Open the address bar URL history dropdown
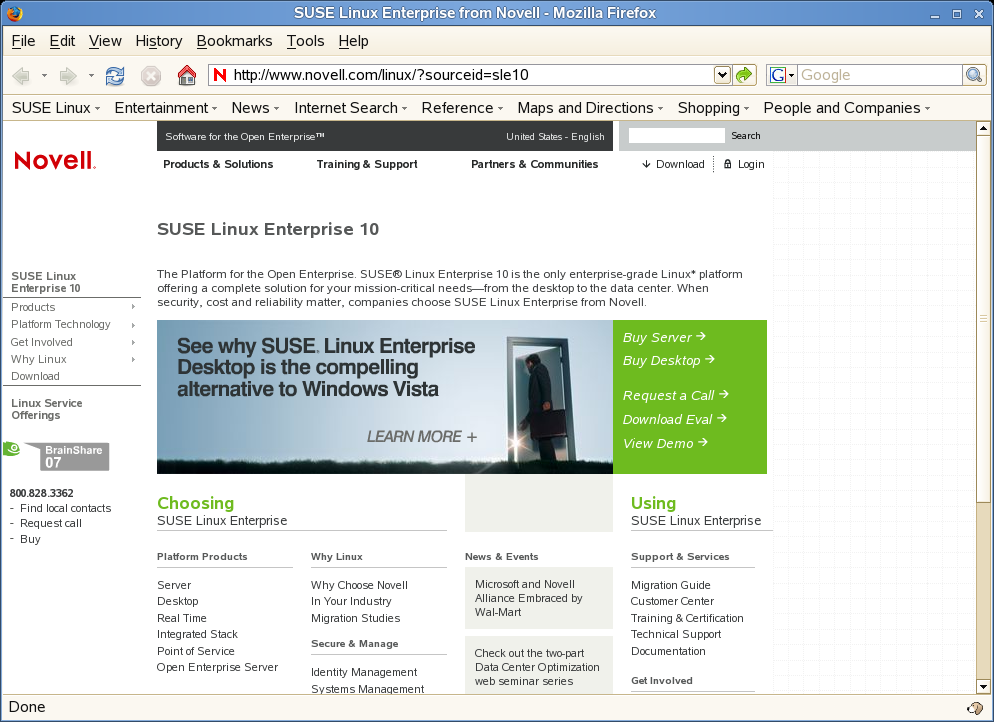This screenshot has width=994, height=722. pos(722,75)
